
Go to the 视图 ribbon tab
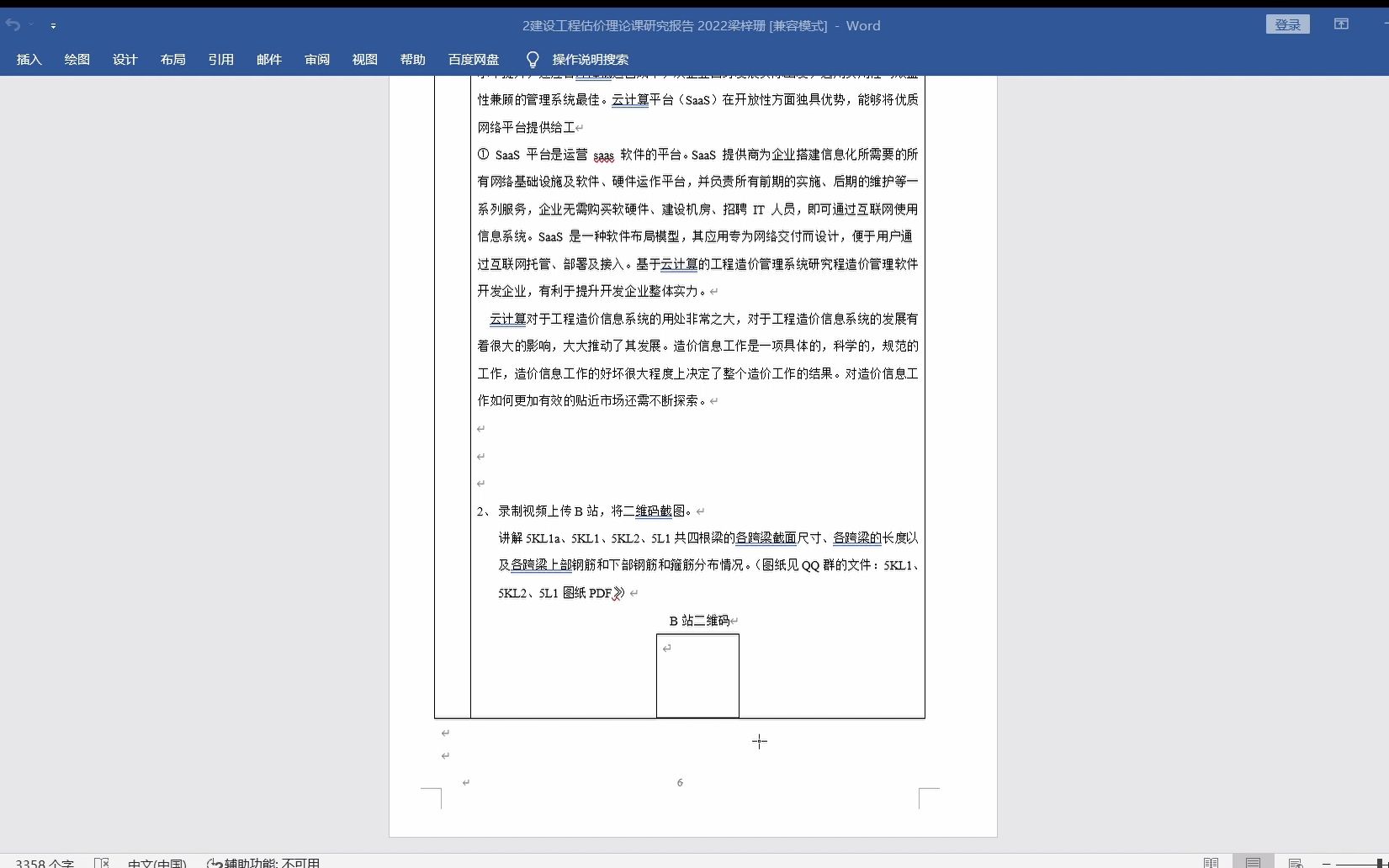[x=364, y=60]
